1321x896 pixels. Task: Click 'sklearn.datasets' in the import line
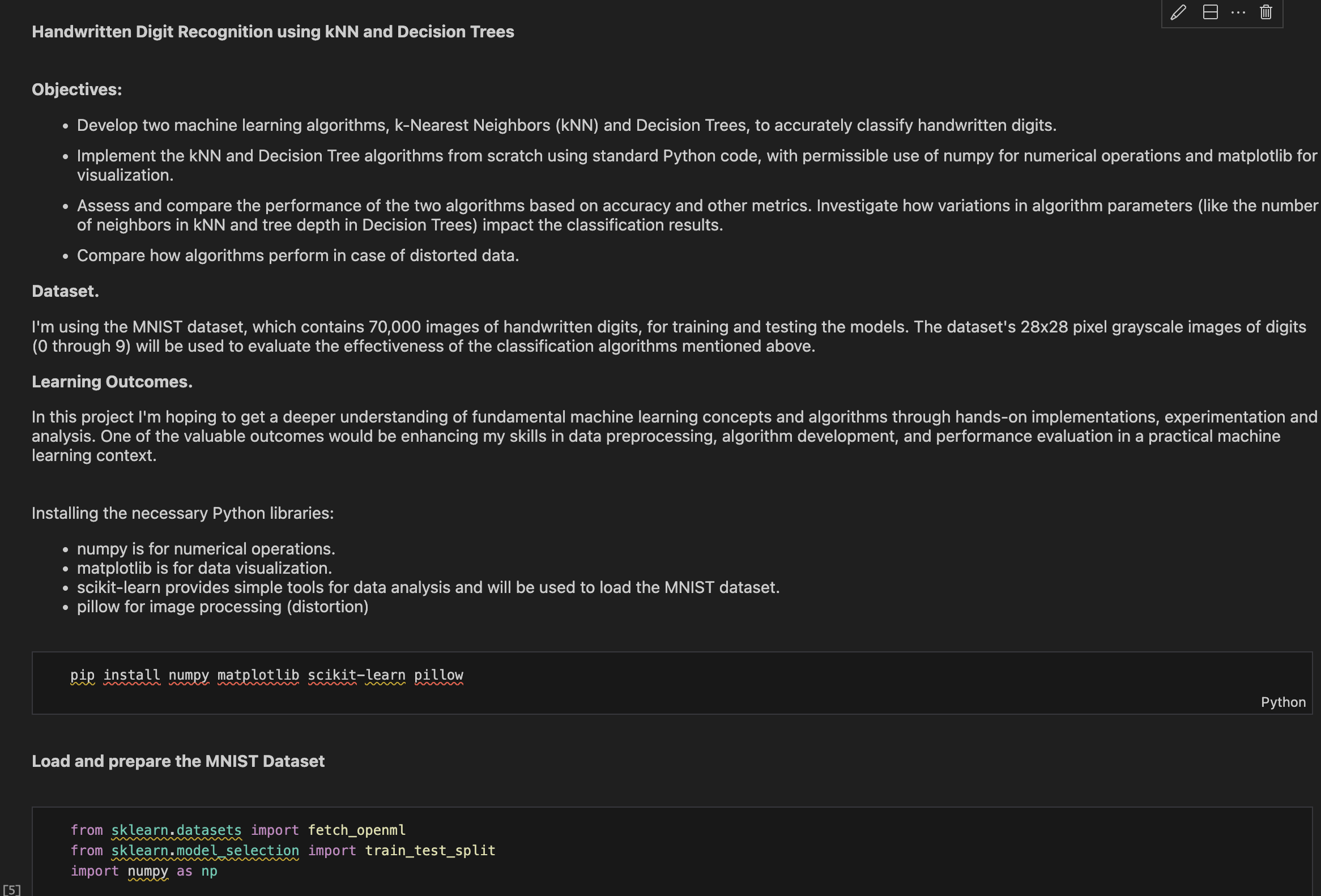click(176, 830)
